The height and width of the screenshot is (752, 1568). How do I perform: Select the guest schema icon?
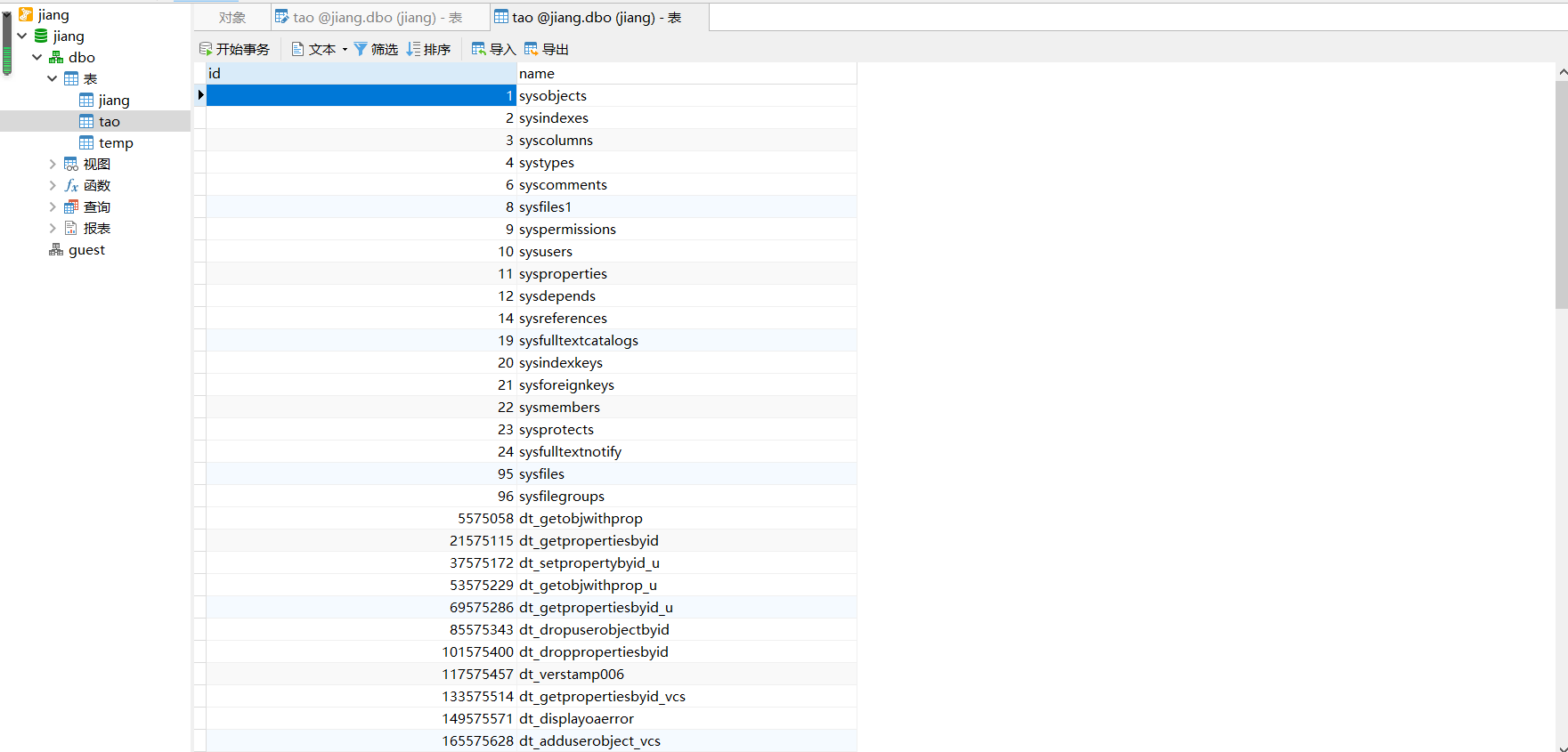click(x=56, y=250)
